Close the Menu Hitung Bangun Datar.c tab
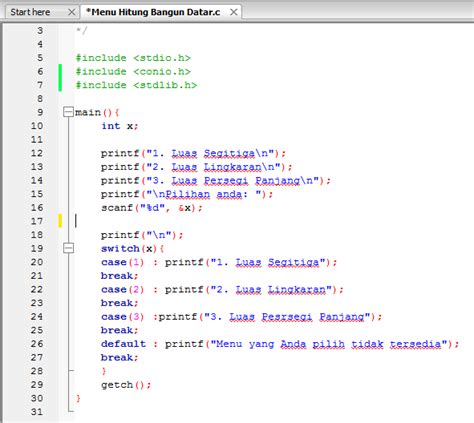The height and width of the screenshot is (423, 474). click(x=234, y=12)
